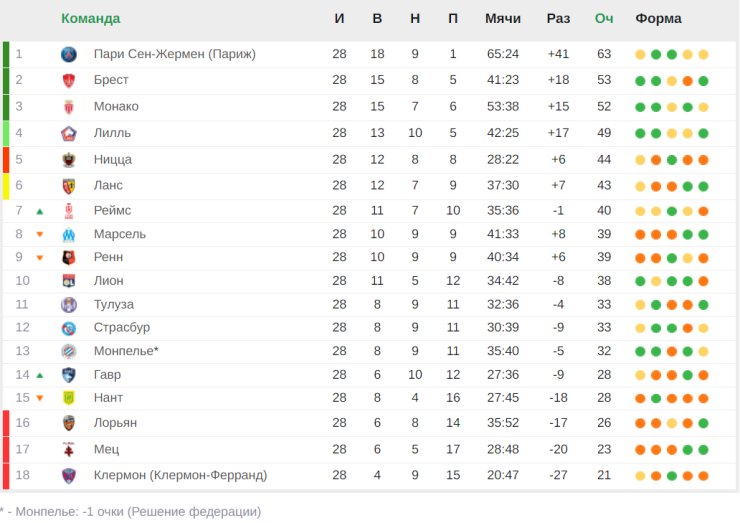
Task: Click the Brest club crest icon
Action: pyautogui.click(x=69, y=80)
